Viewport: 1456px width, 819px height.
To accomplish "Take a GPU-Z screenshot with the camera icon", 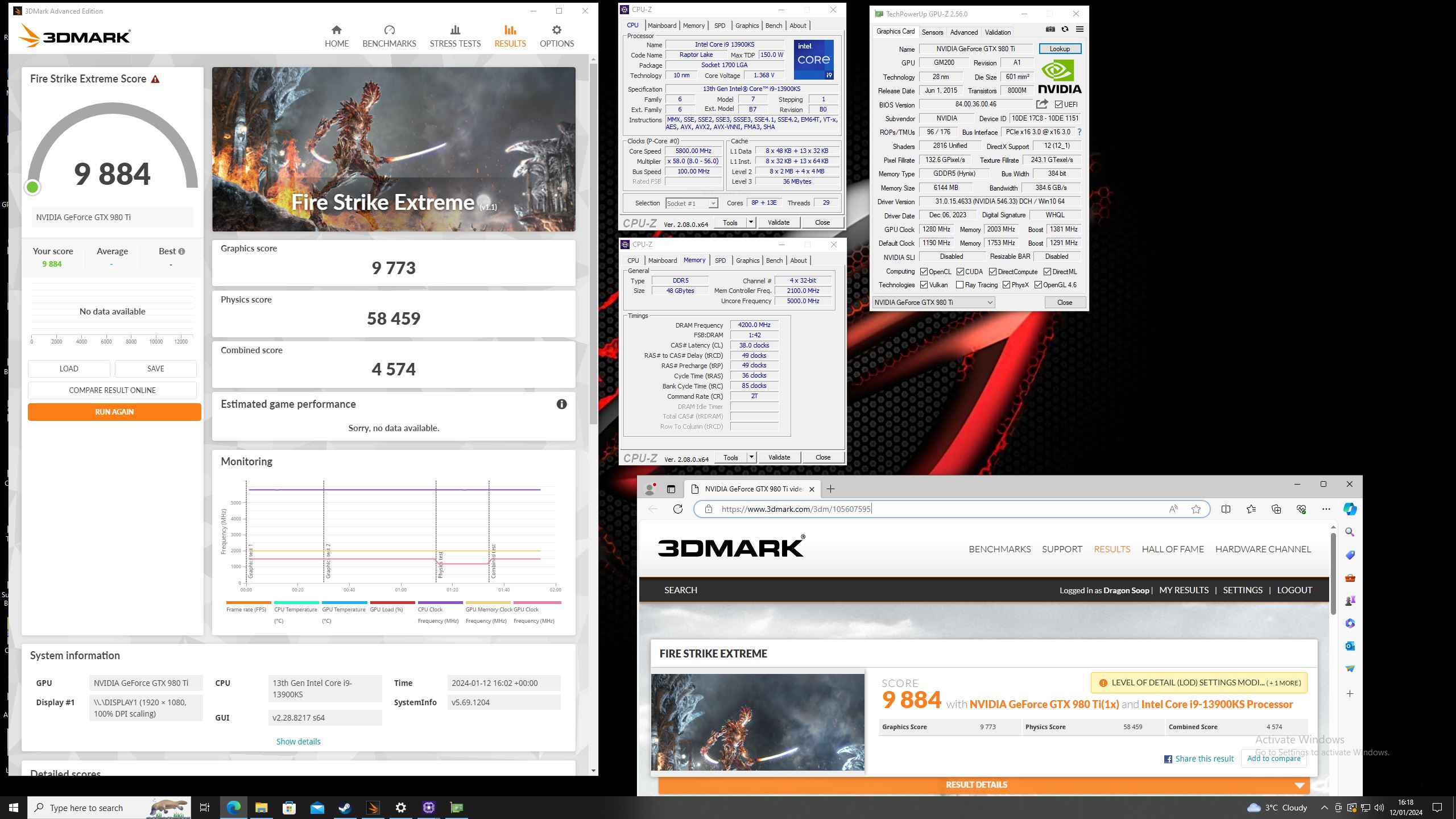I will point(1050,30).
